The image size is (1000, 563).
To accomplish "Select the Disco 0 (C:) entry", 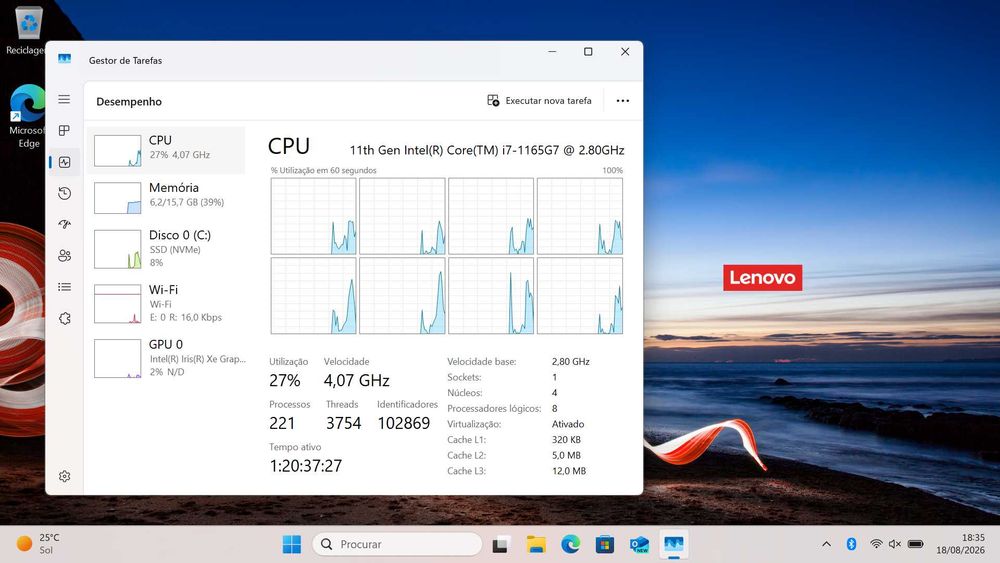I will (x=166, y=248).
